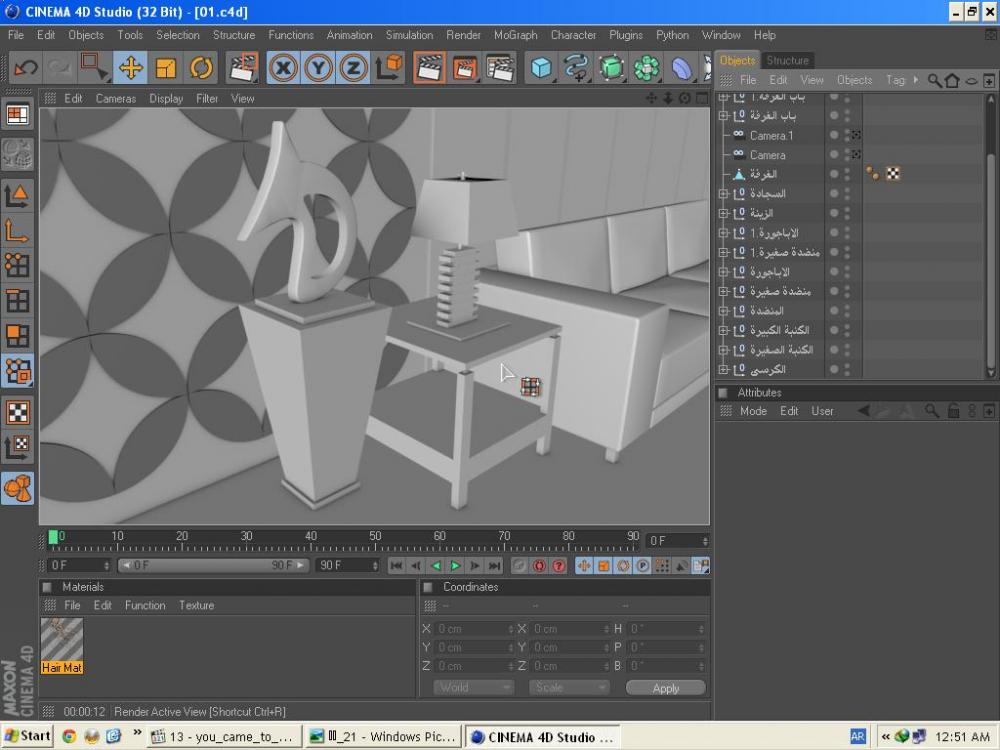Add a Cube primitive object
Image resolution: width=1000 pixels, height=750 pixels.
pos(541,68)
